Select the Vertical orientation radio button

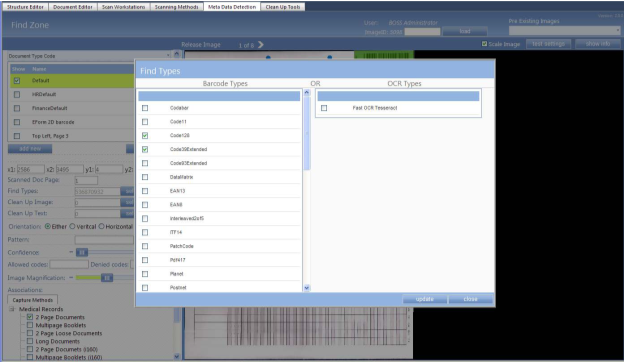(x=72, y=226)
